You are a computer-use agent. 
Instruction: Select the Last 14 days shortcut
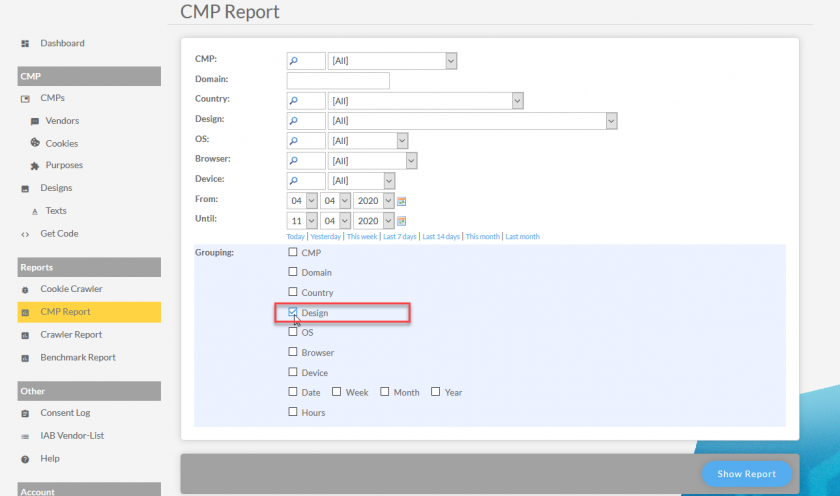[441, 237]
